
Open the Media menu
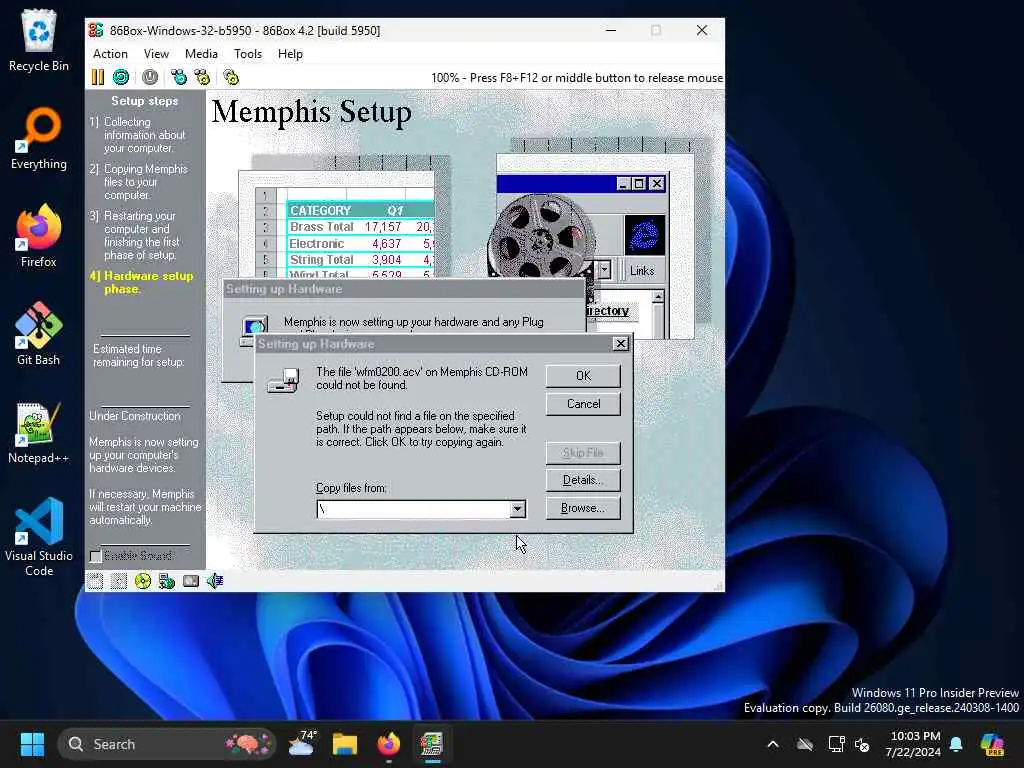[x=201, y=54]
